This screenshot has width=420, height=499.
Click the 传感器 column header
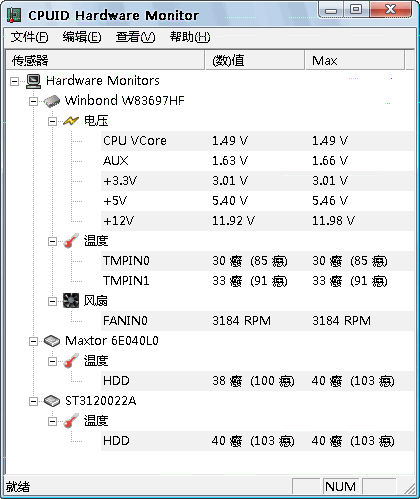105,60
